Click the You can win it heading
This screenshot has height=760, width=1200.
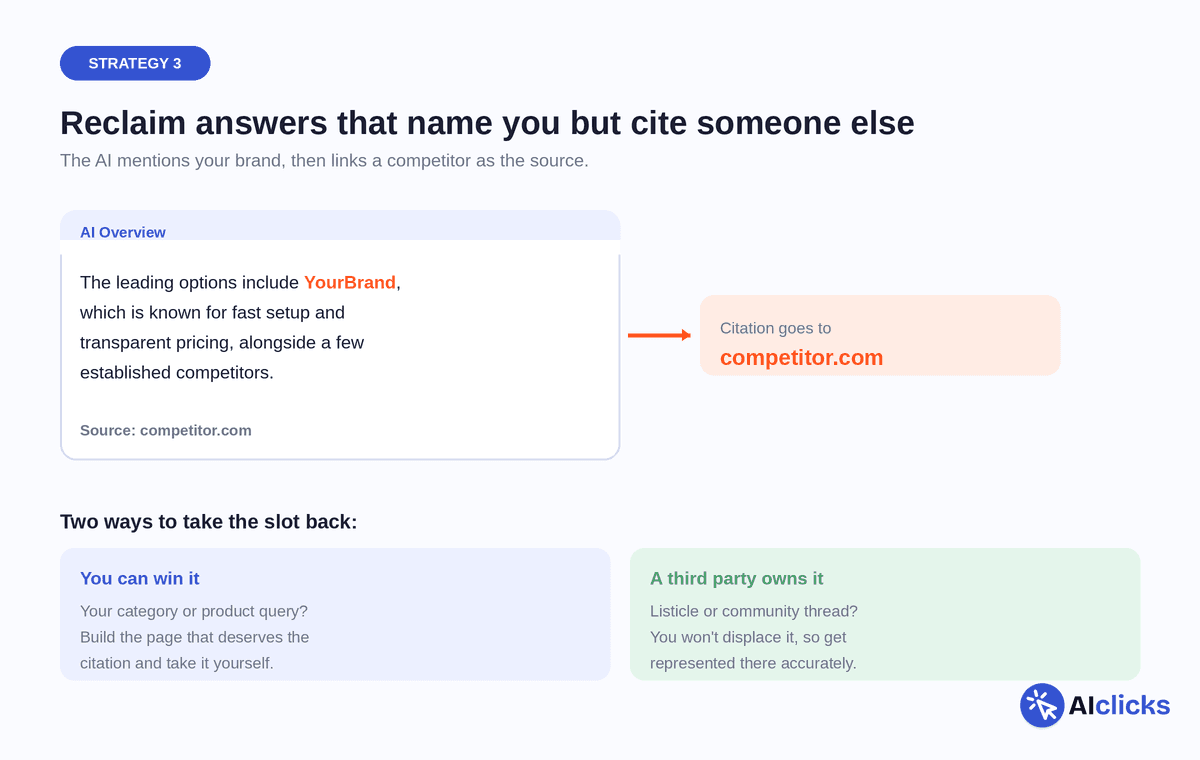(x=140, y=578)
